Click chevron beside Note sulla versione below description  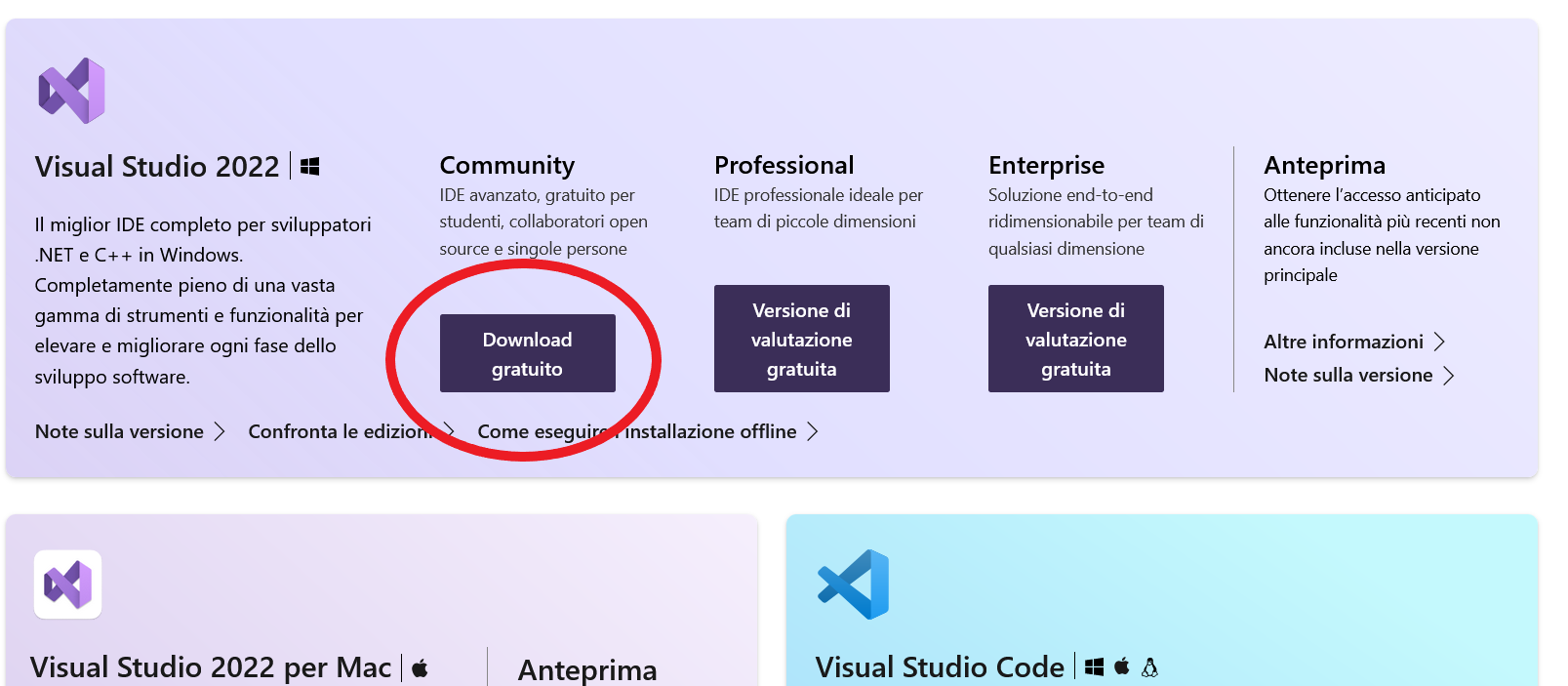[x=220, y=431]
